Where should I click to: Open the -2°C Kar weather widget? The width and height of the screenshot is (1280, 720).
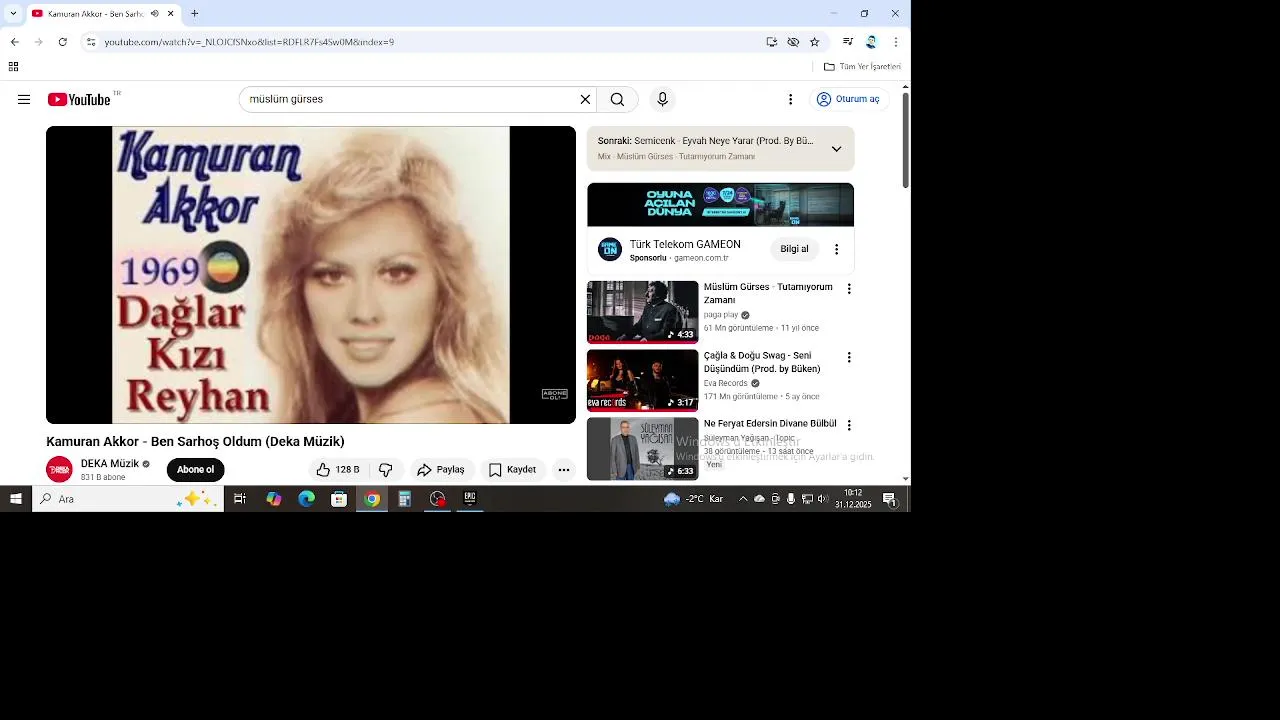pos(694,499)
